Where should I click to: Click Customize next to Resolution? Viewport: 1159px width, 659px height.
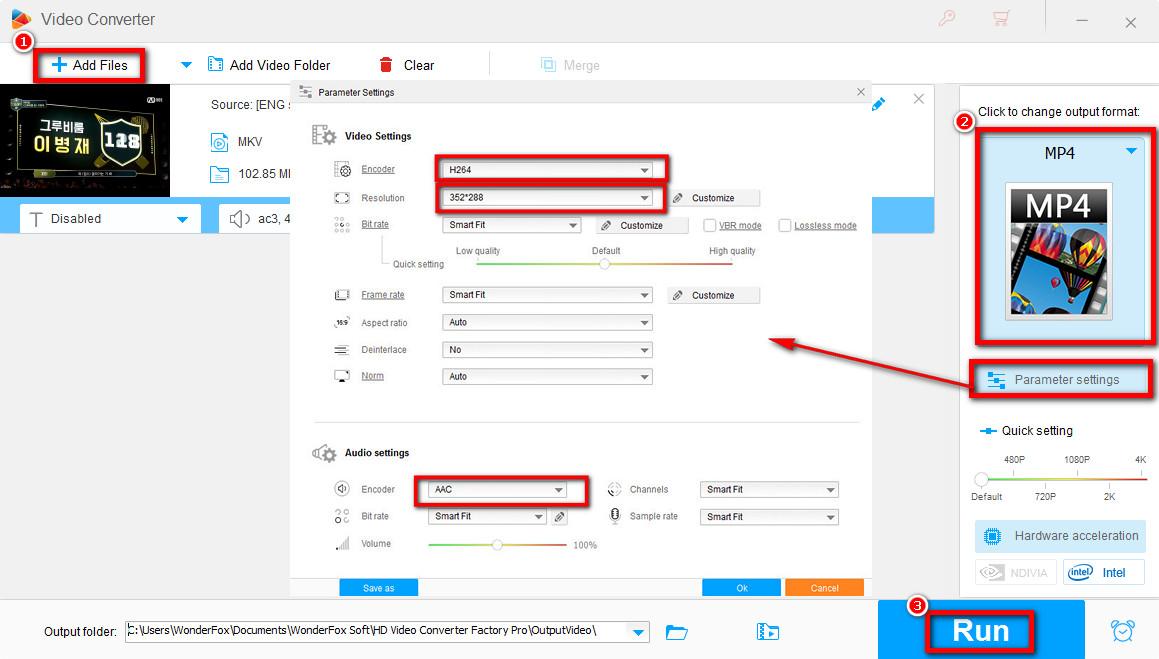714,198
